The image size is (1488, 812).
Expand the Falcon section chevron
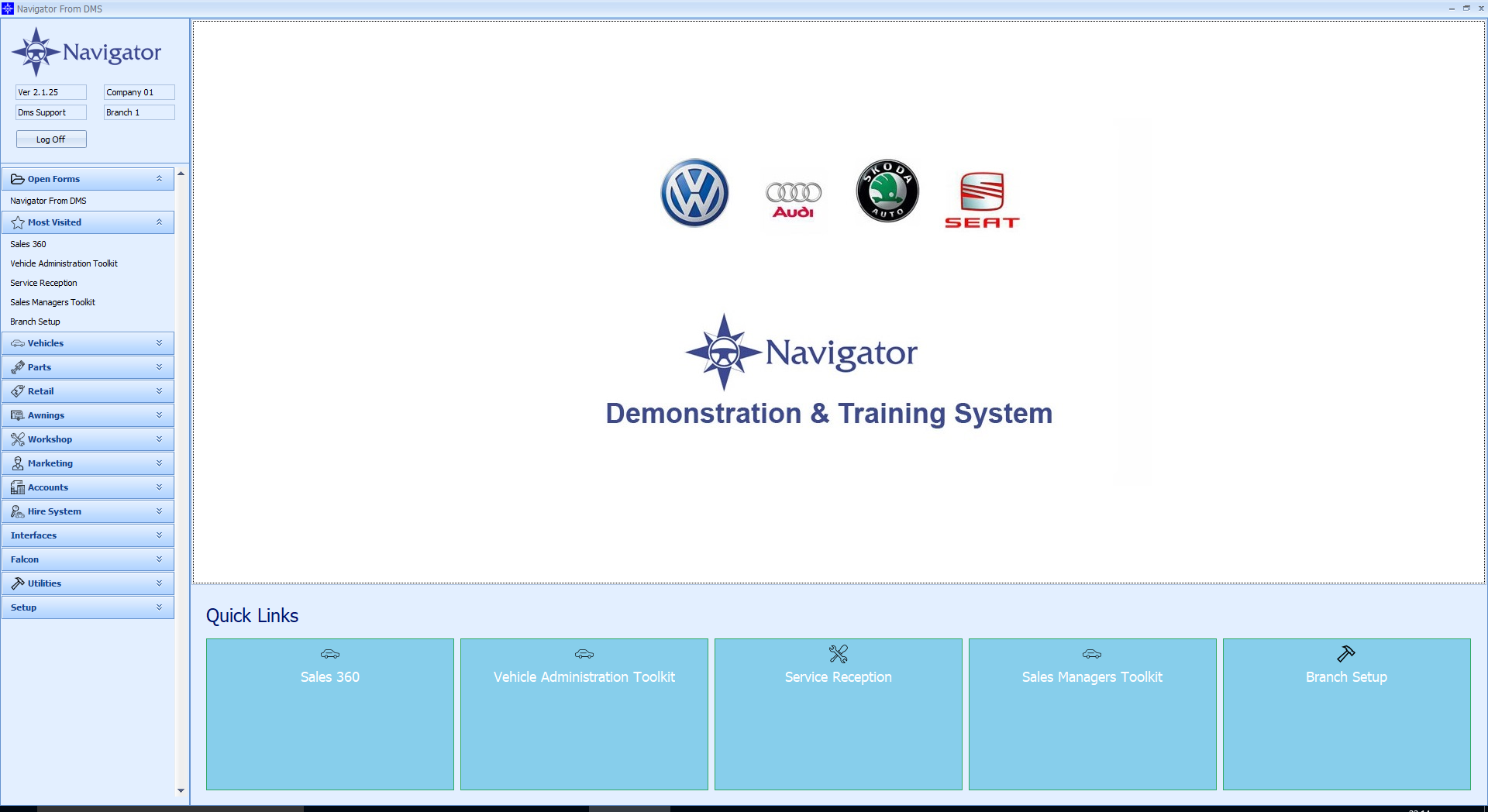pos(159,559)
